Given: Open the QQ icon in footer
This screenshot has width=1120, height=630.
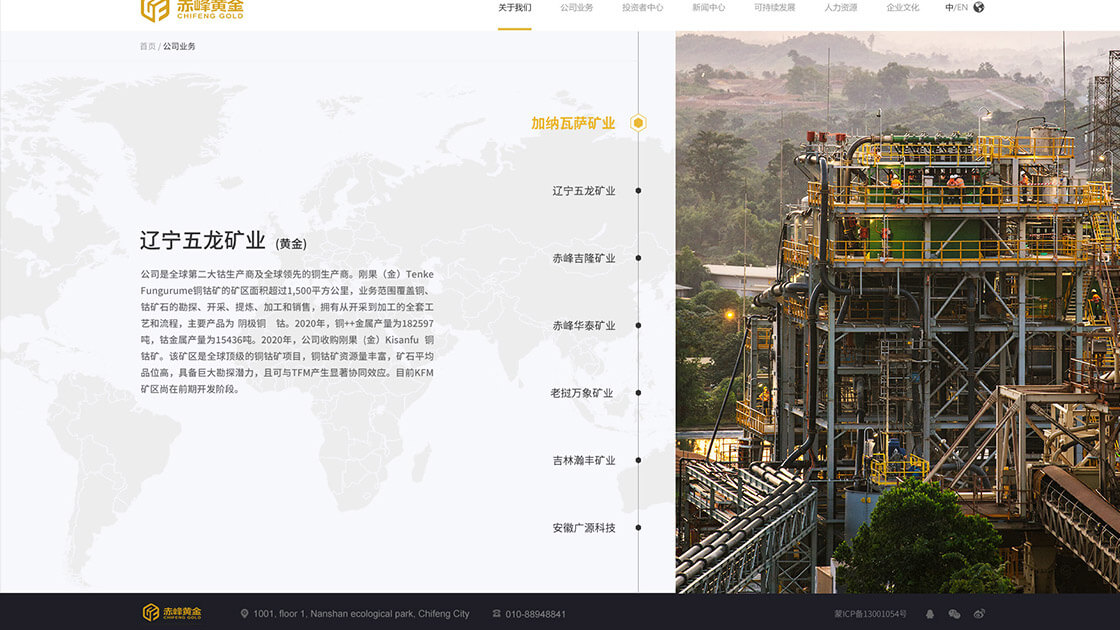Looking at the screenshot, I should (x=930, y=613).
